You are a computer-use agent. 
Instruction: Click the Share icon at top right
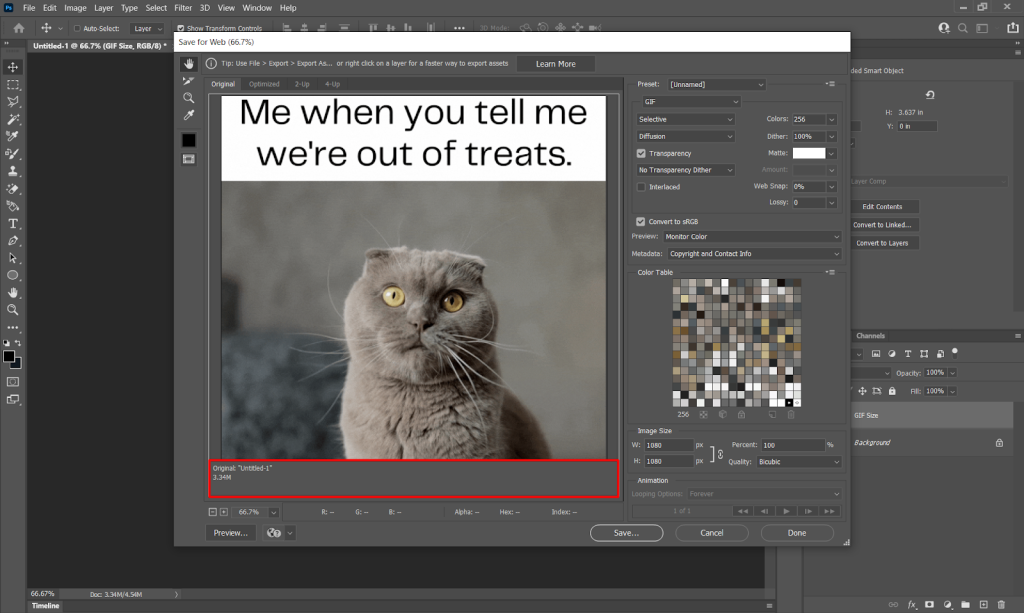1012,28
